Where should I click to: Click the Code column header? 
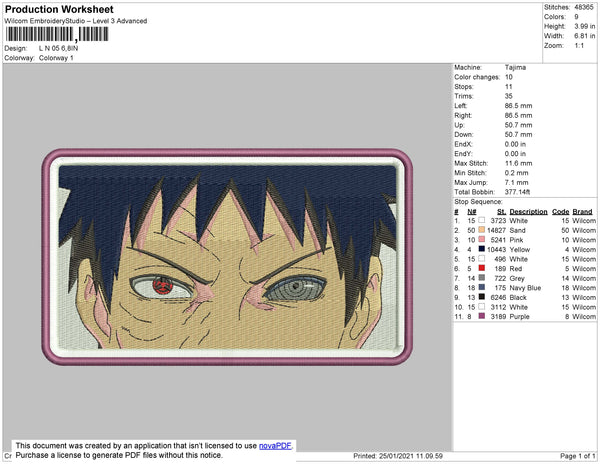coord(560,212)
